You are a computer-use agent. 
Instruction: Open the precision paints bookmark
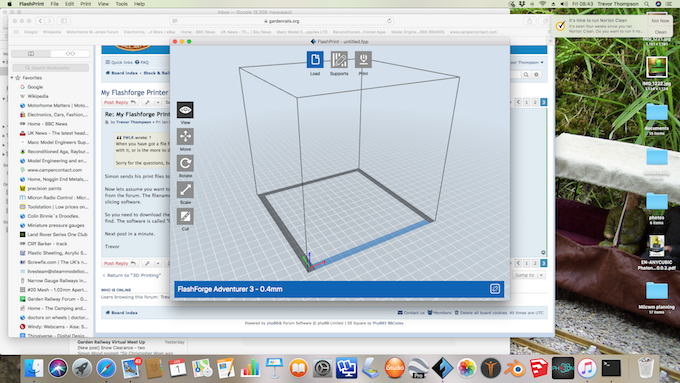[x=44, y=188]
